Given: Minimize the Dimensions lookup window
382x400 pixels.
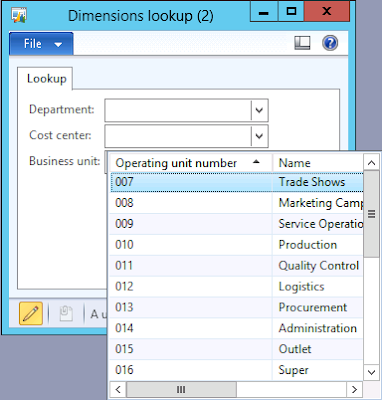Looking at the screenshot, I should (264, 12).
